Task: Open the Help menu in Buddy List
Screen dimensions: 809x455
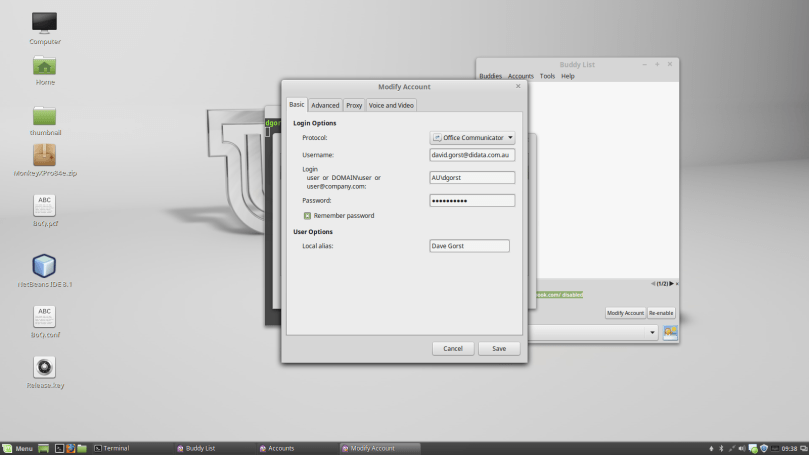Action: coord(568,76)
